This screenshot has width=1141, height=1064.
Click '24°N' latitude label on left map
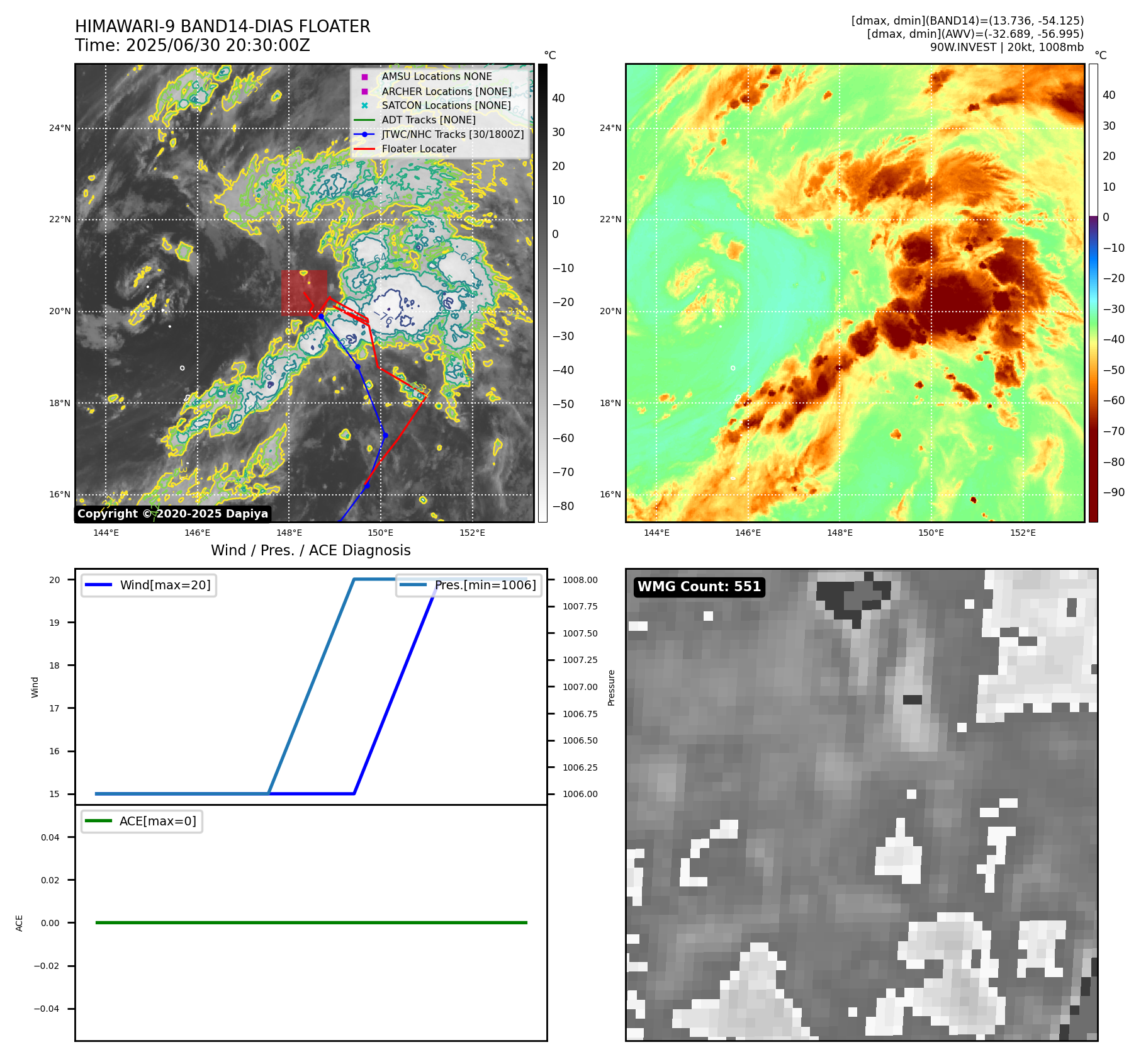pyautogui.click(x=60, y=128)
